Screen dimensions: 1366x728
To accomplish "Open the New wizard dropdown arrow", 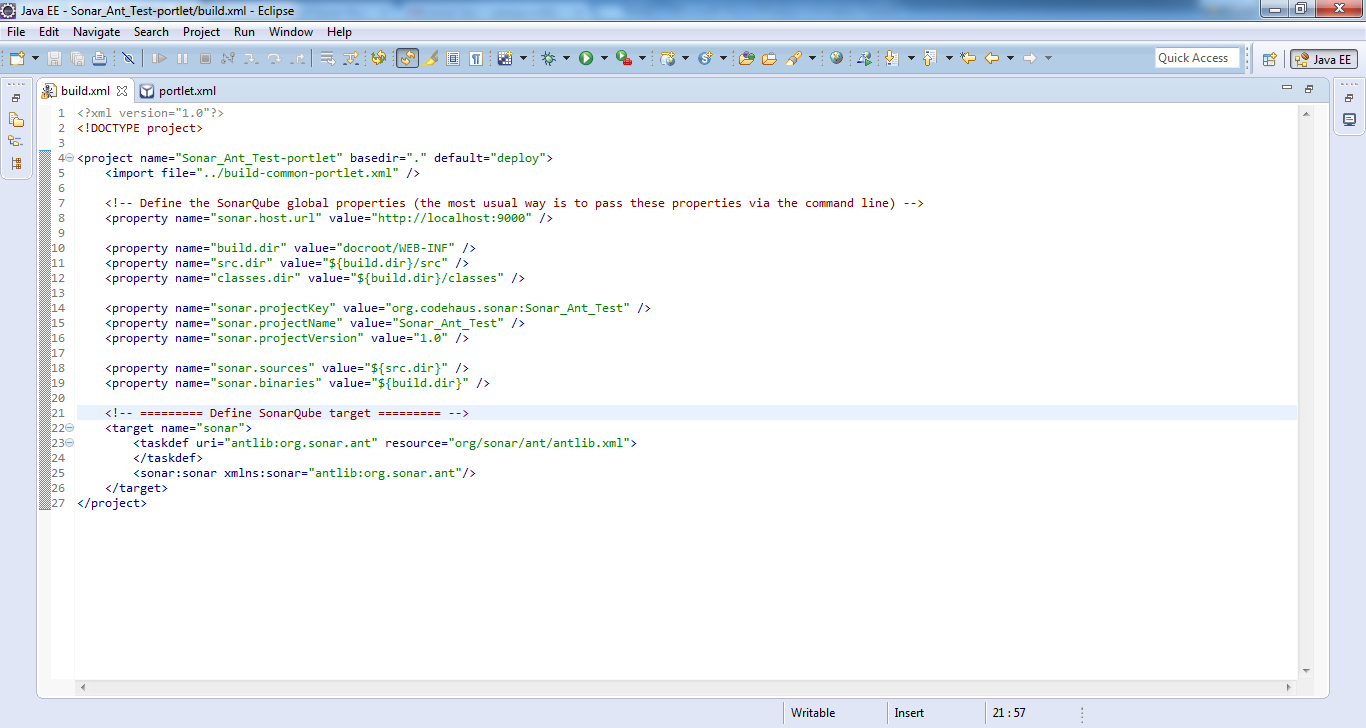I will click(35, 58).
